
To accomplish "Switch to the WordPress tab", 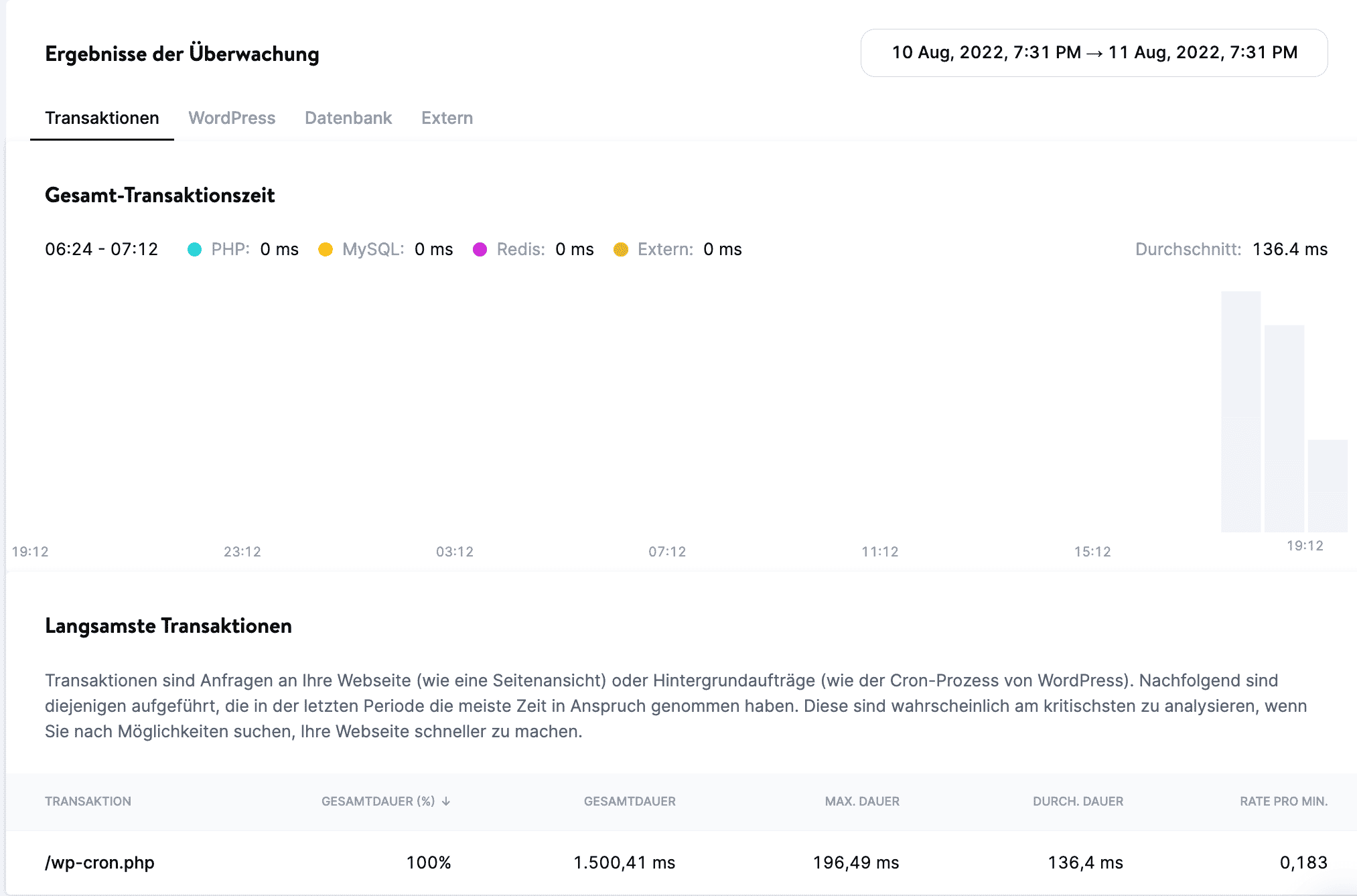I will 232,118.
